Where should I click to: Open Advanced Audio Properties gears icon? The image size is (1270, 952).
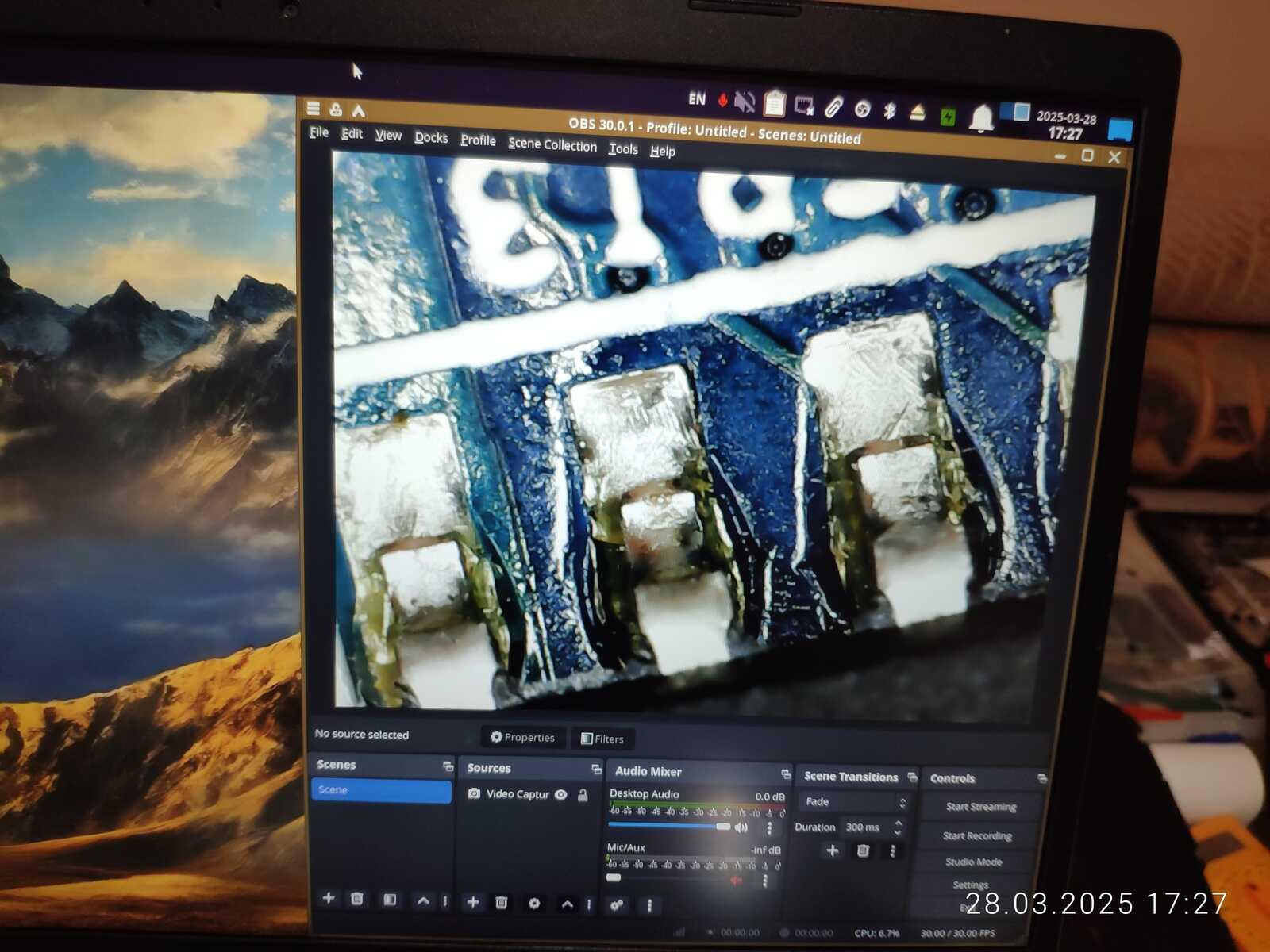[x=617, y=904]
